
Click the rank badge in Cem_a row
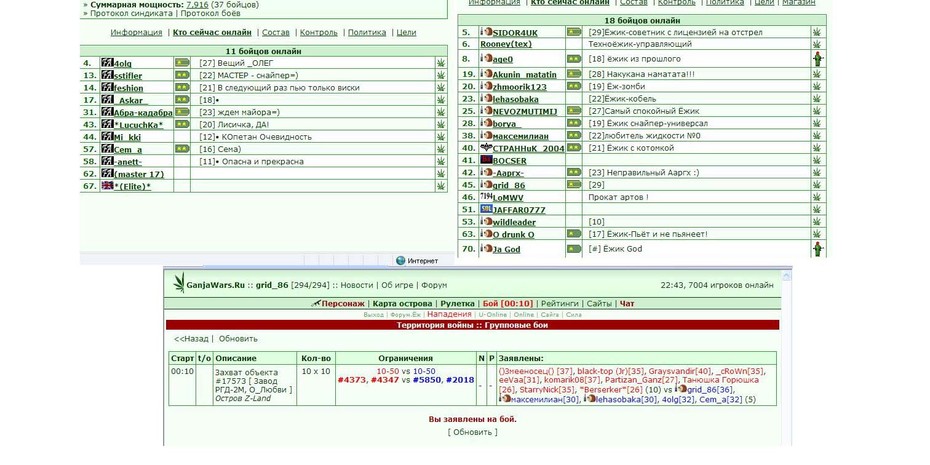[x=181, y=149]
